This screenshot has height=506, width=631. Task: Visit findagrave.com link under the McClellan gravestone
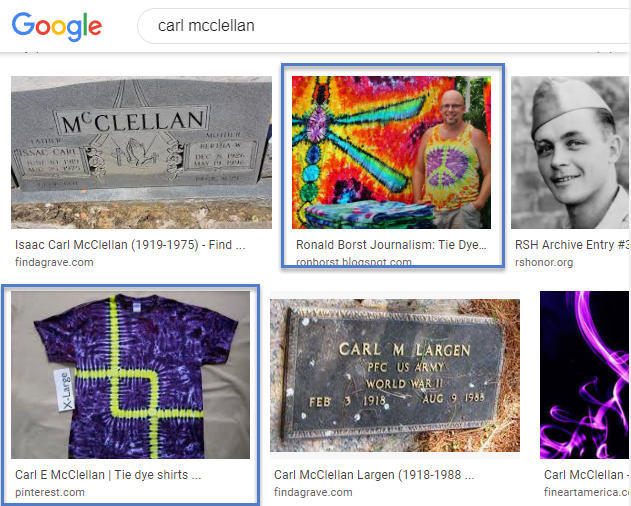[x=54, y=262]
